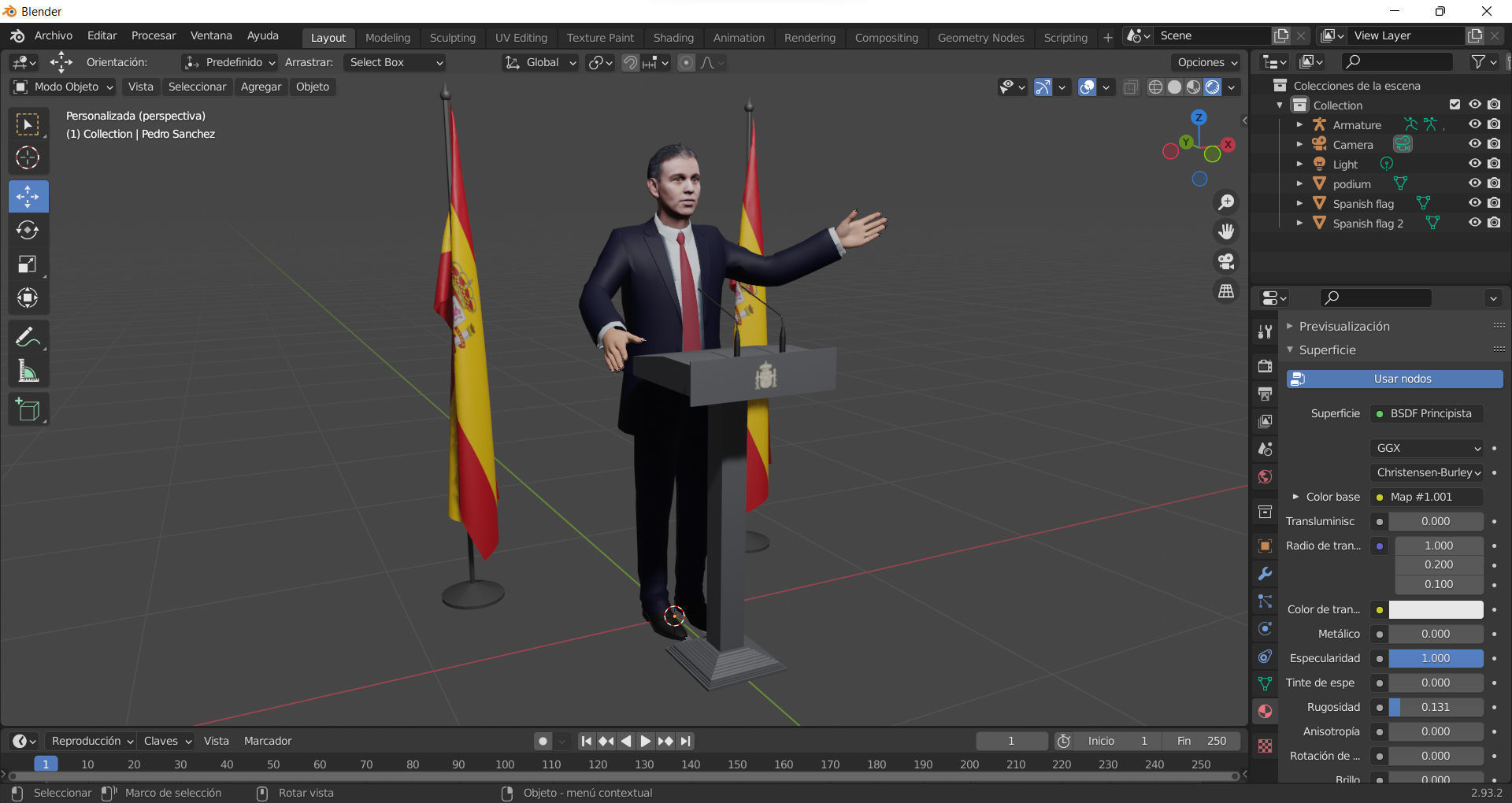Click the pan view hand icon
This screenshot has width=1512, height=803.
[x=1226, y=231]
